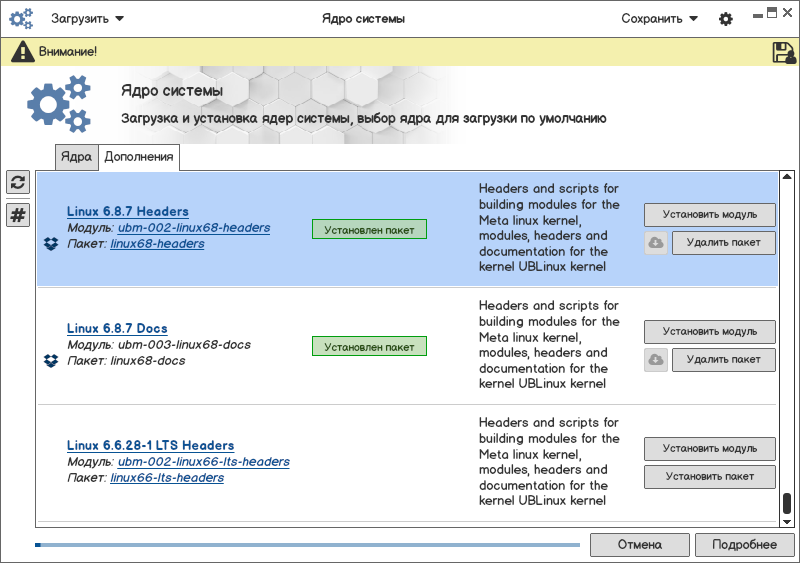Click the warning triangle icon
The width and height of the screenshot is (800, 563).
[x=22, y=52]
